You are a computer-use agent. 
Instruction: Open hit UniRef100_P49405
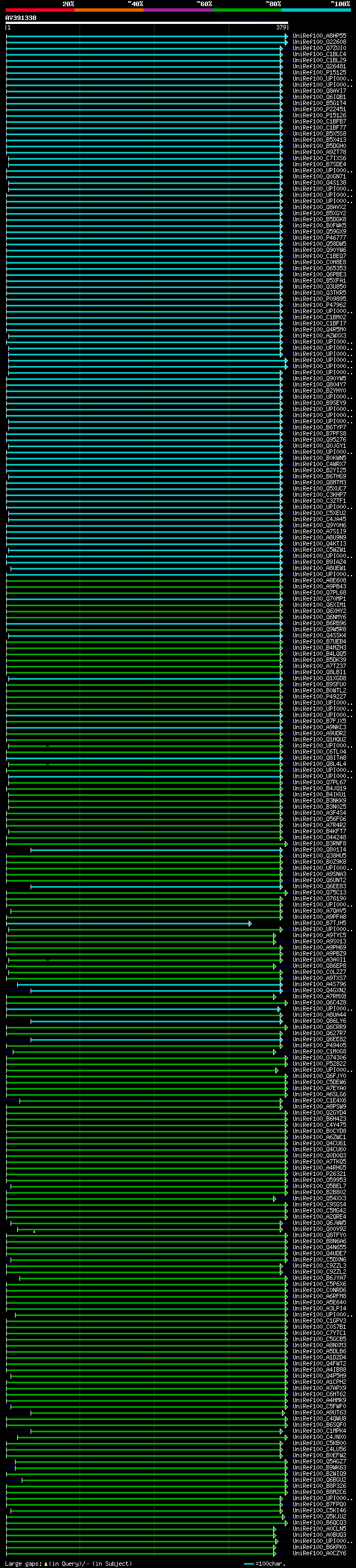pos(319,1045)
